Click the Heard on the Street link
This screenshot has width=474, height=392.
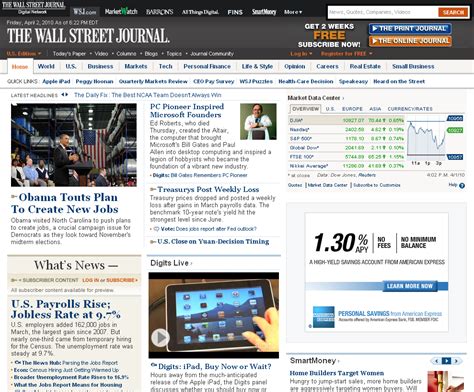click(x=399, y=81)
